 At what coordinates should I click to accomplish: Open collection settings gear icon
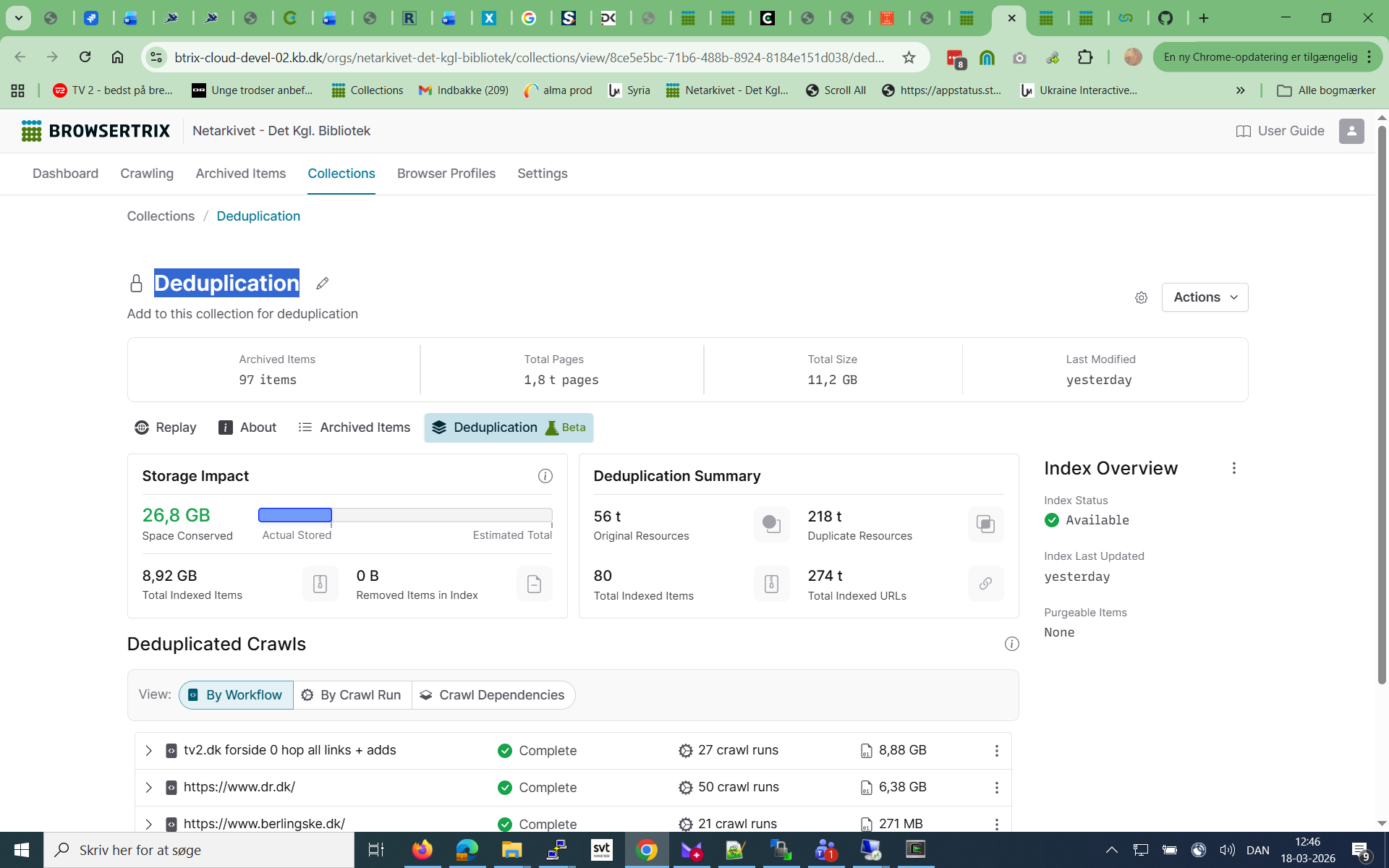tap(1141, 297)
